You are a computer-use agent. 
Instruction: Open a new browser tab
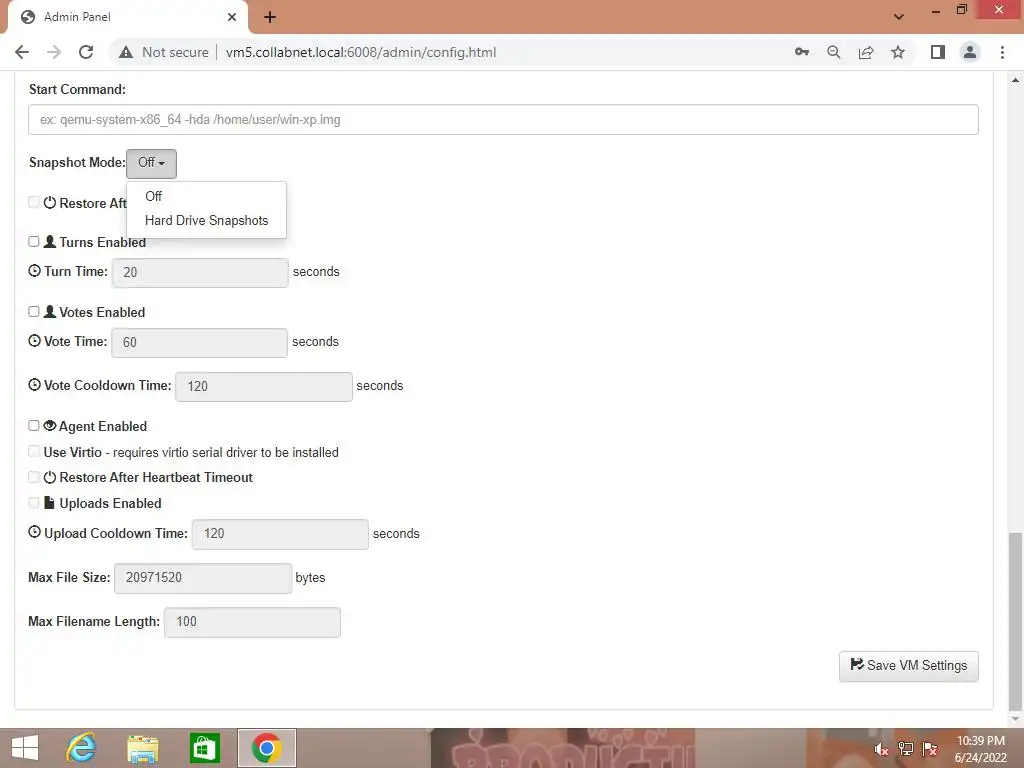[x=270, y=17]
